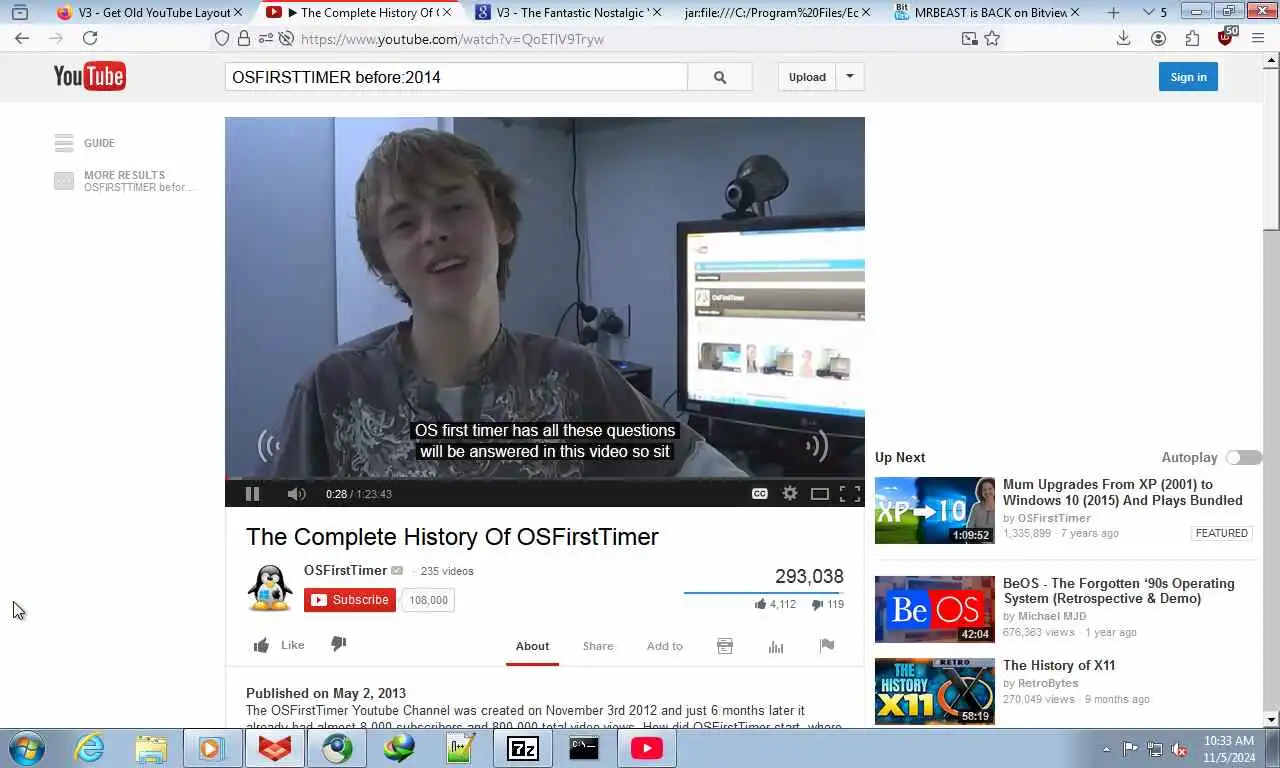This screenshot has width=1280, height=768.
Task: Click the Sign in button
Action: pos(1188,77)
